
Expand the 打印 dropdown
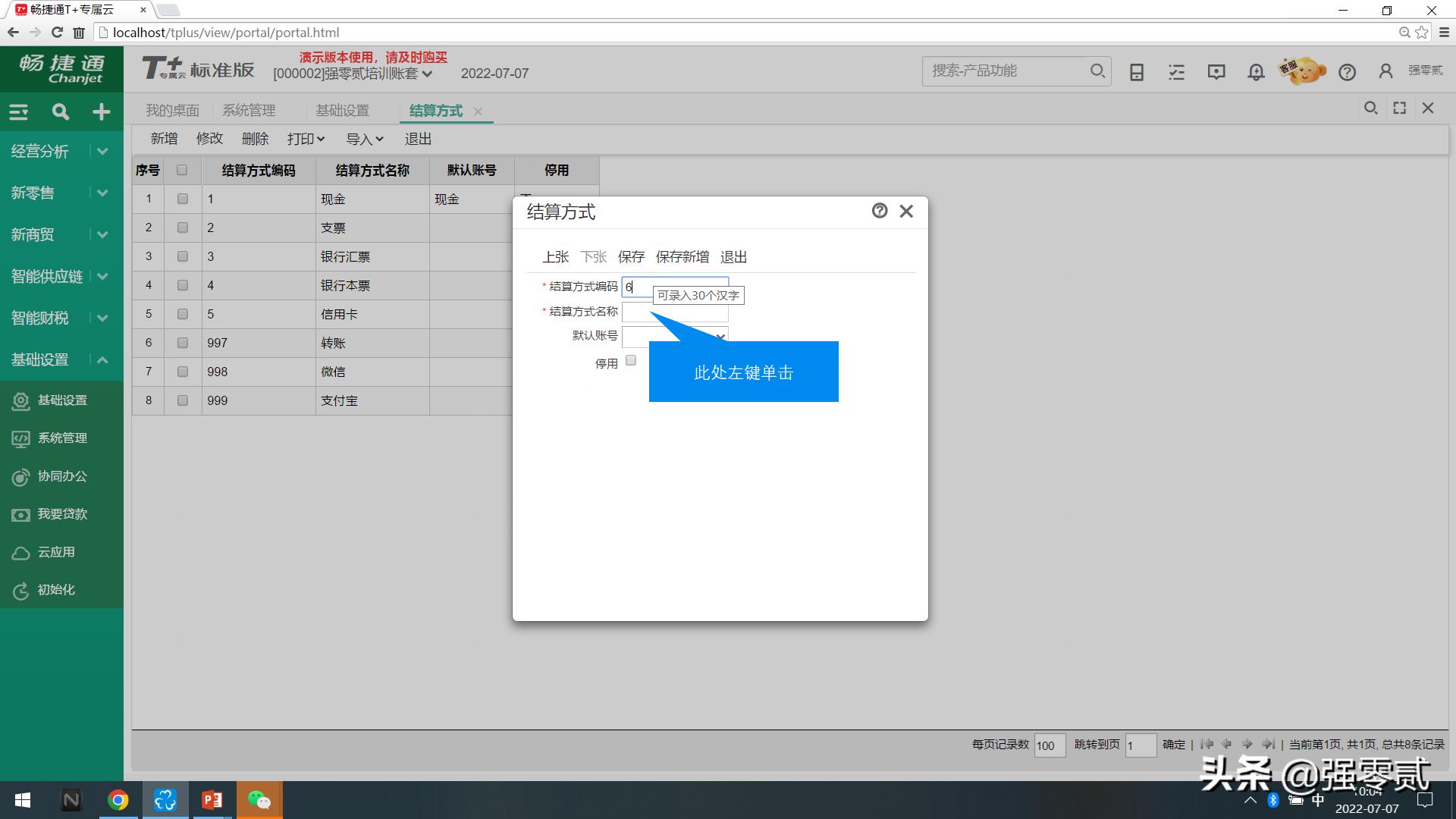(x=305, y=138)
